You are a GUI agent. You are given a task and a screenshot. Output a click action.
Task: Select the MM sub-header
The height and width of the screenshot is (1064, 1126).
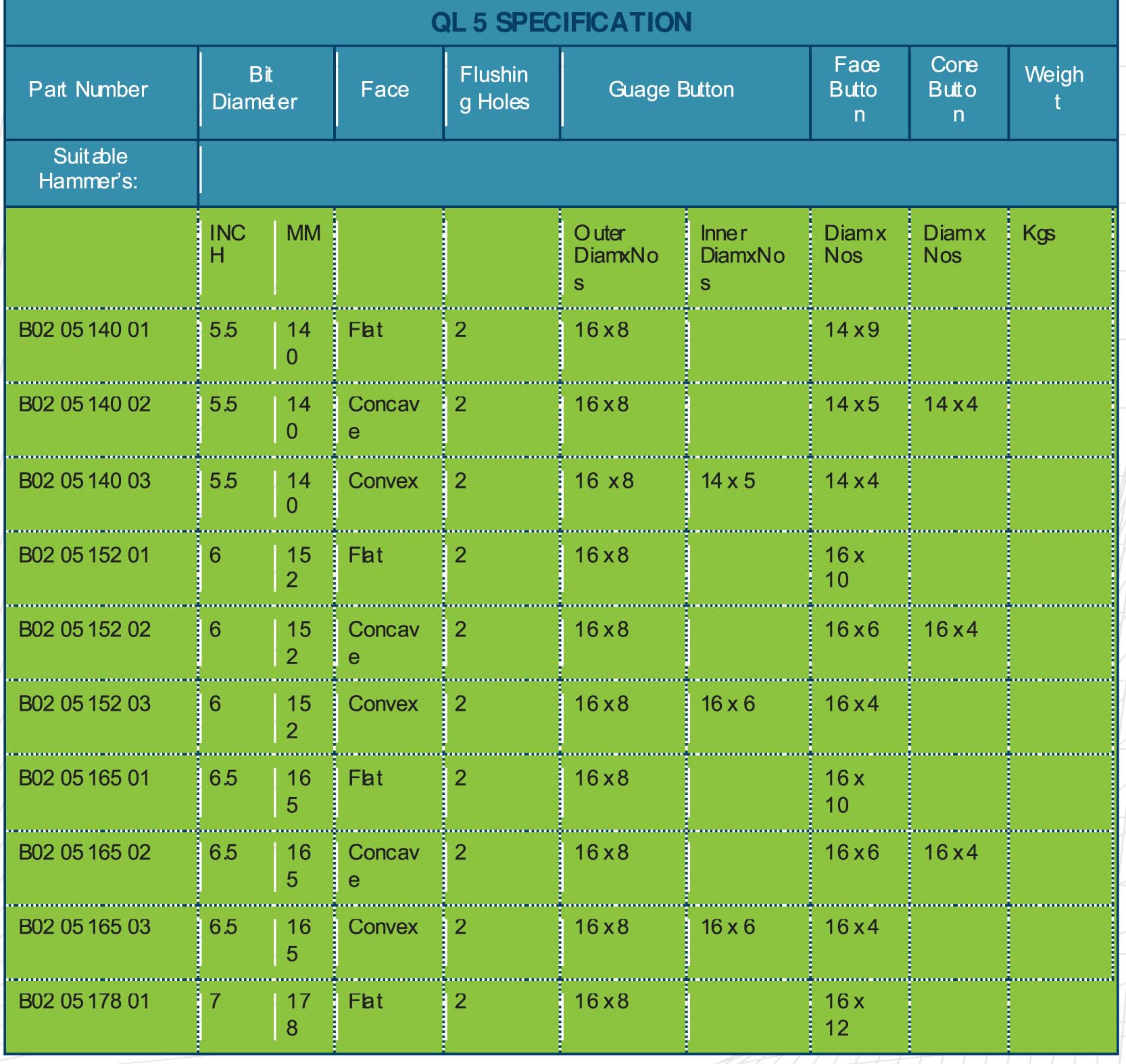(303, 233)
